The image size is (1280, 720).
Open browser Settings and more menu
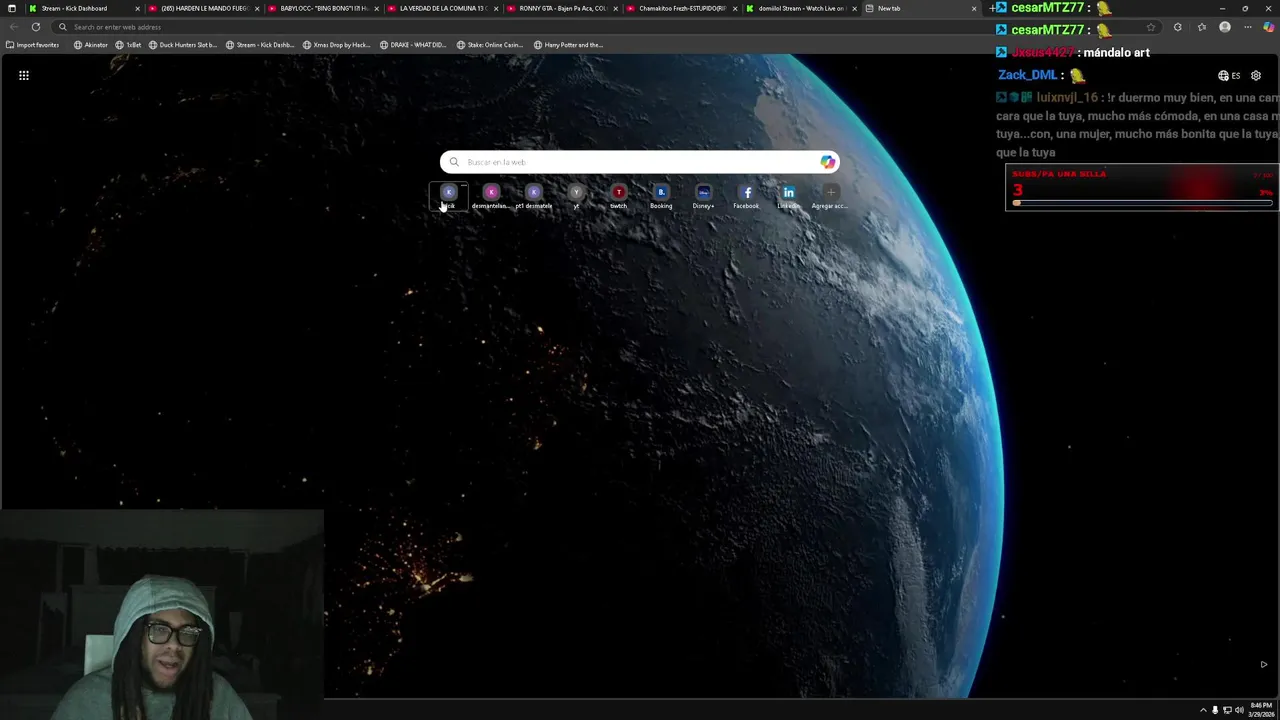coord(1248,27)
